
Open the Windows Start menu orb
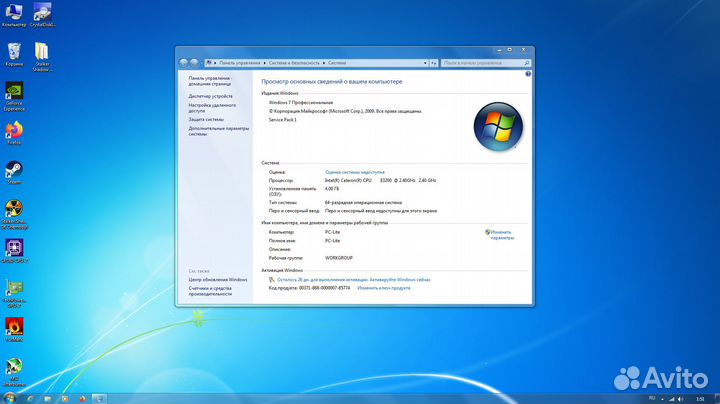(x=9, y=398)
